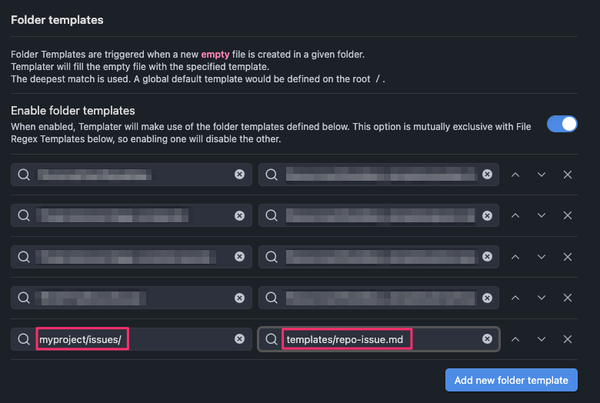The height and width of the screenshot is (403, 600).
Task: Click the myproject/issues/ folder input
Action: coord(130,339)
